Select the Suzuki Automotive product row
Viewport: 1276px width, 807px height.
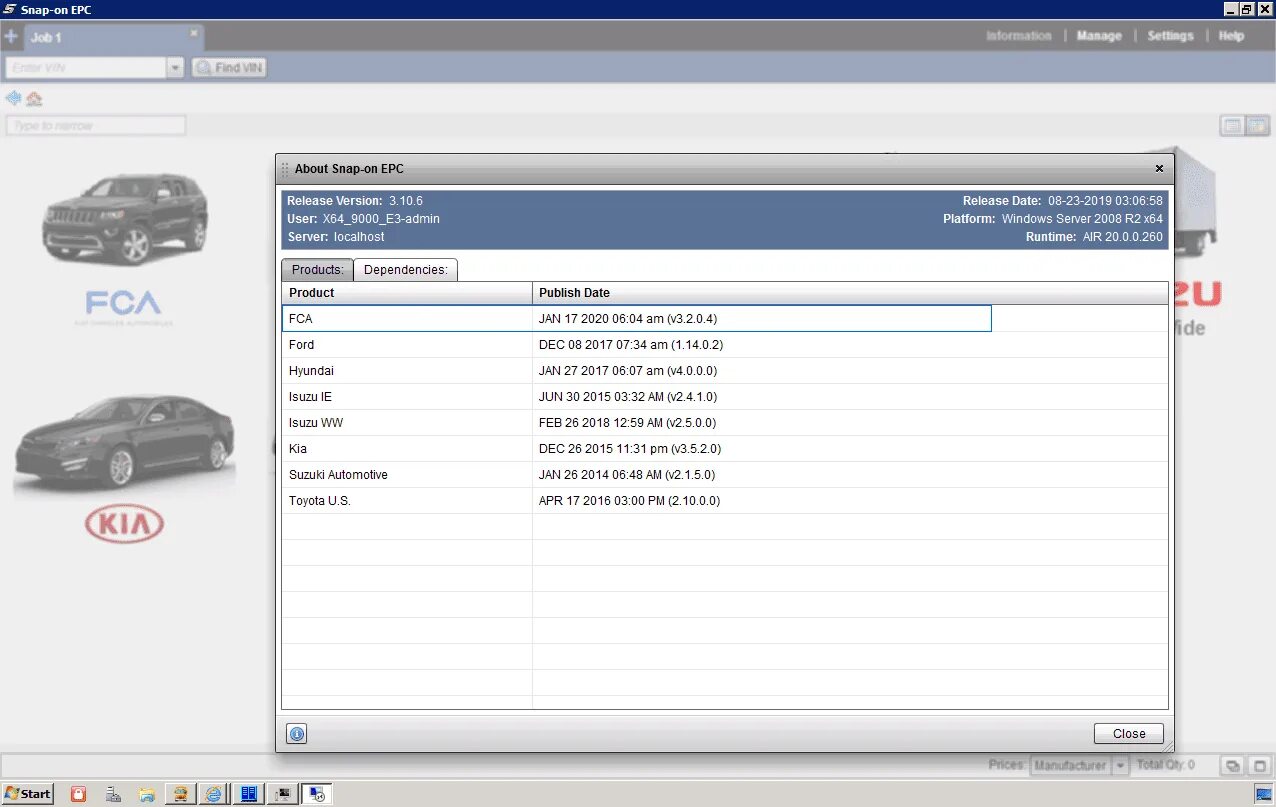click(725, 475)
